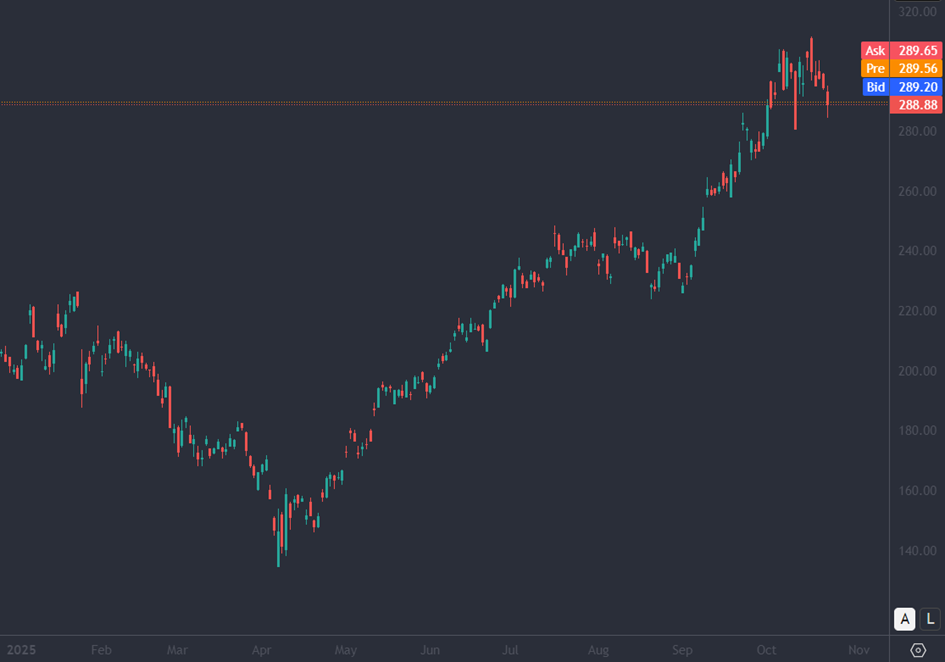Select the 2025 label on the time axis
The width and height of the screenshot is (945, 662).
point(22,650)
